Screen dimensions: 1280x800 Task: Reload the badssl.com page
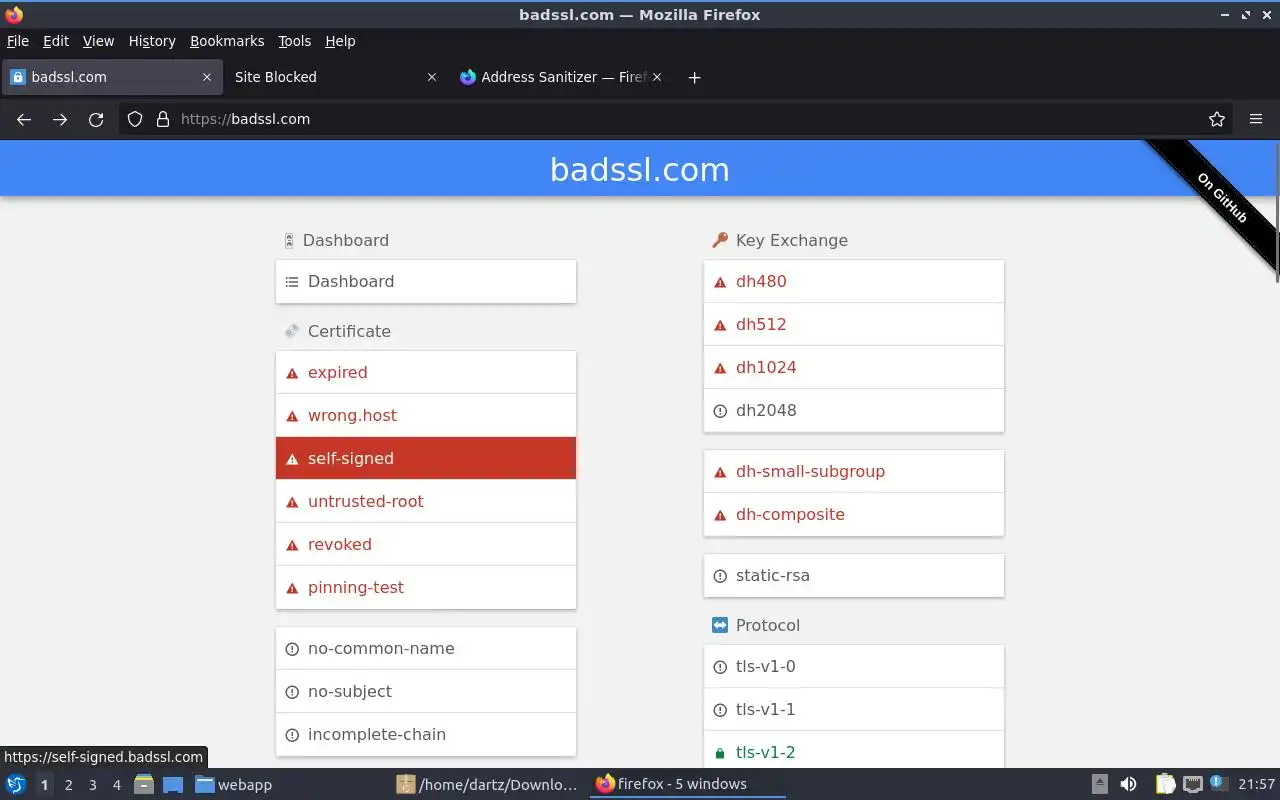coord(96,119)
